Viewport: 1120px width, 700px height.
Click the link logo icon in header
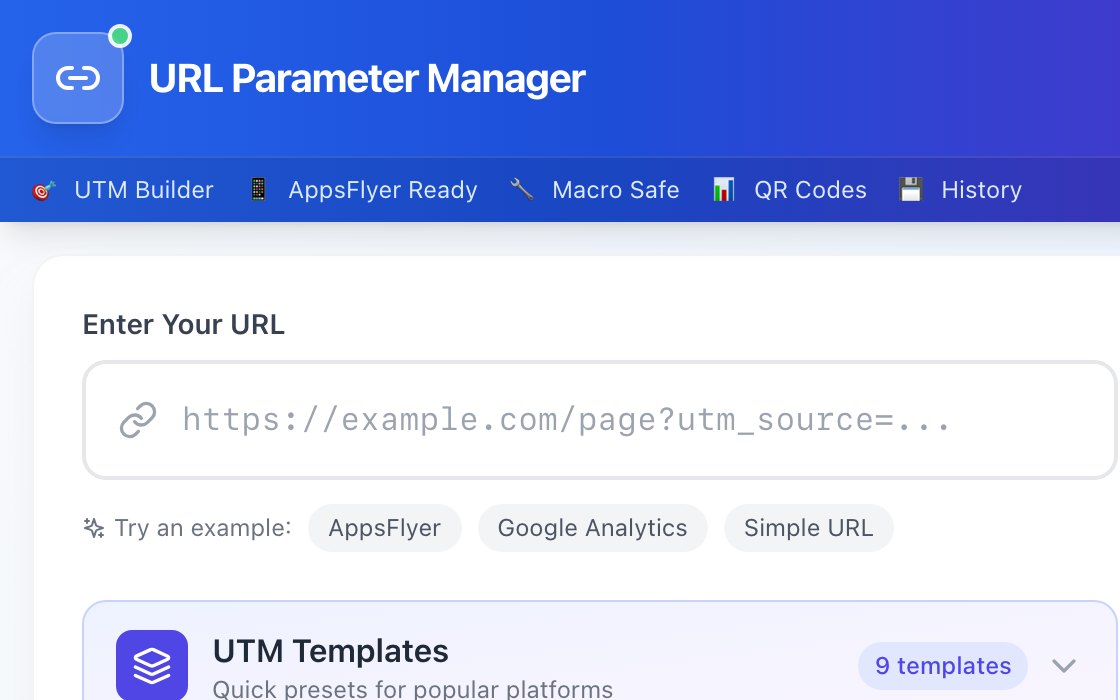point(78,78)
